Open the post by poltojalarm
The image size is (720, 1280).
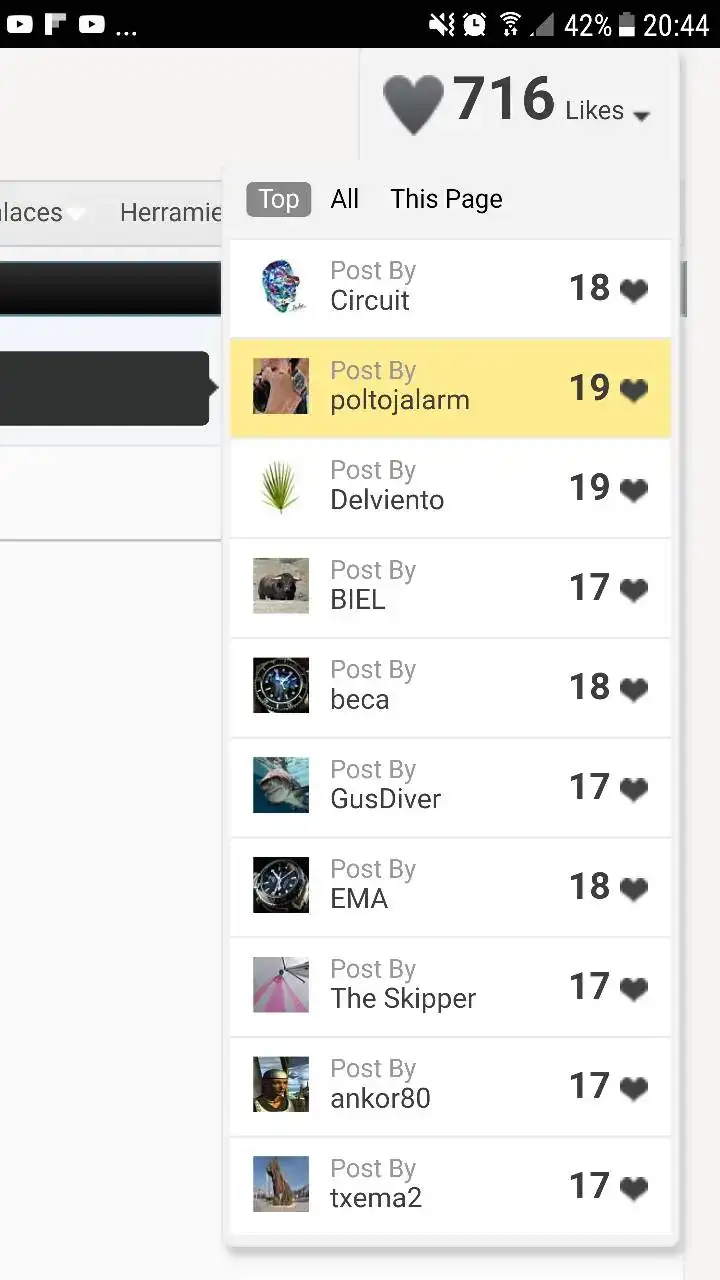[x=450, y=387]
